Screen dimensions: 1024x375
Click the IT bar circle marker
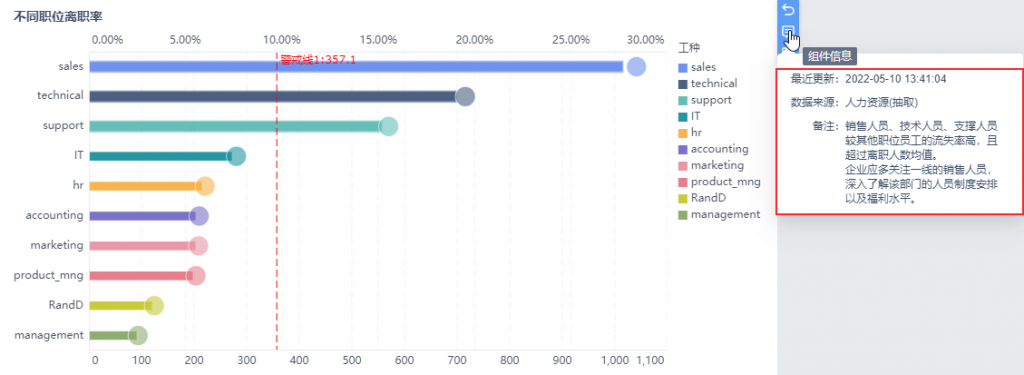pyautogui.click(x=236, y=156)
